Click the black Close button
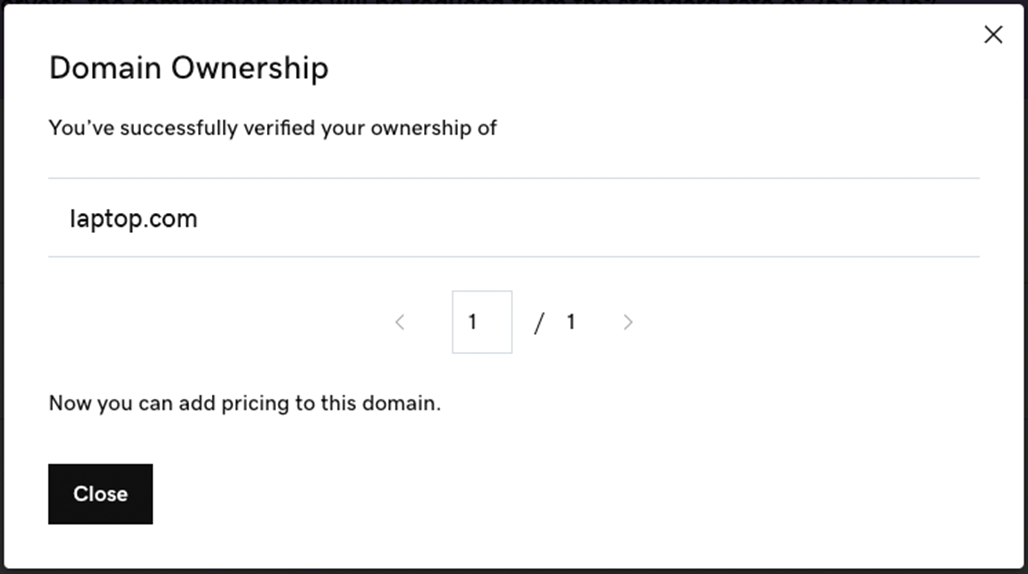This screenshot has width=1028, height=574. (100, 494)
